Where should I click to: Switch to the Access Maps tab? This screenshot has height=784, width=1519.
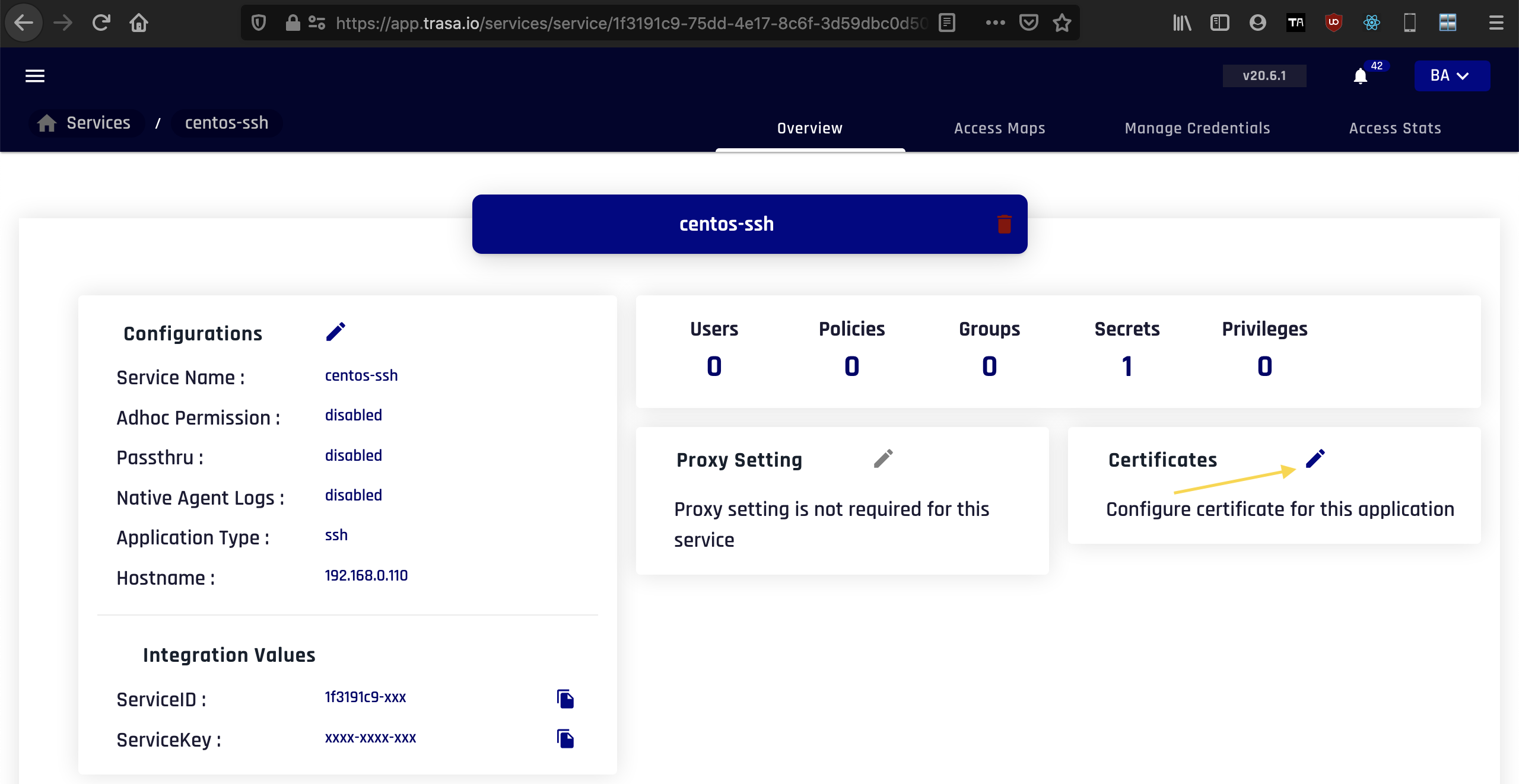pyautogui.click(x=999, y=128)
